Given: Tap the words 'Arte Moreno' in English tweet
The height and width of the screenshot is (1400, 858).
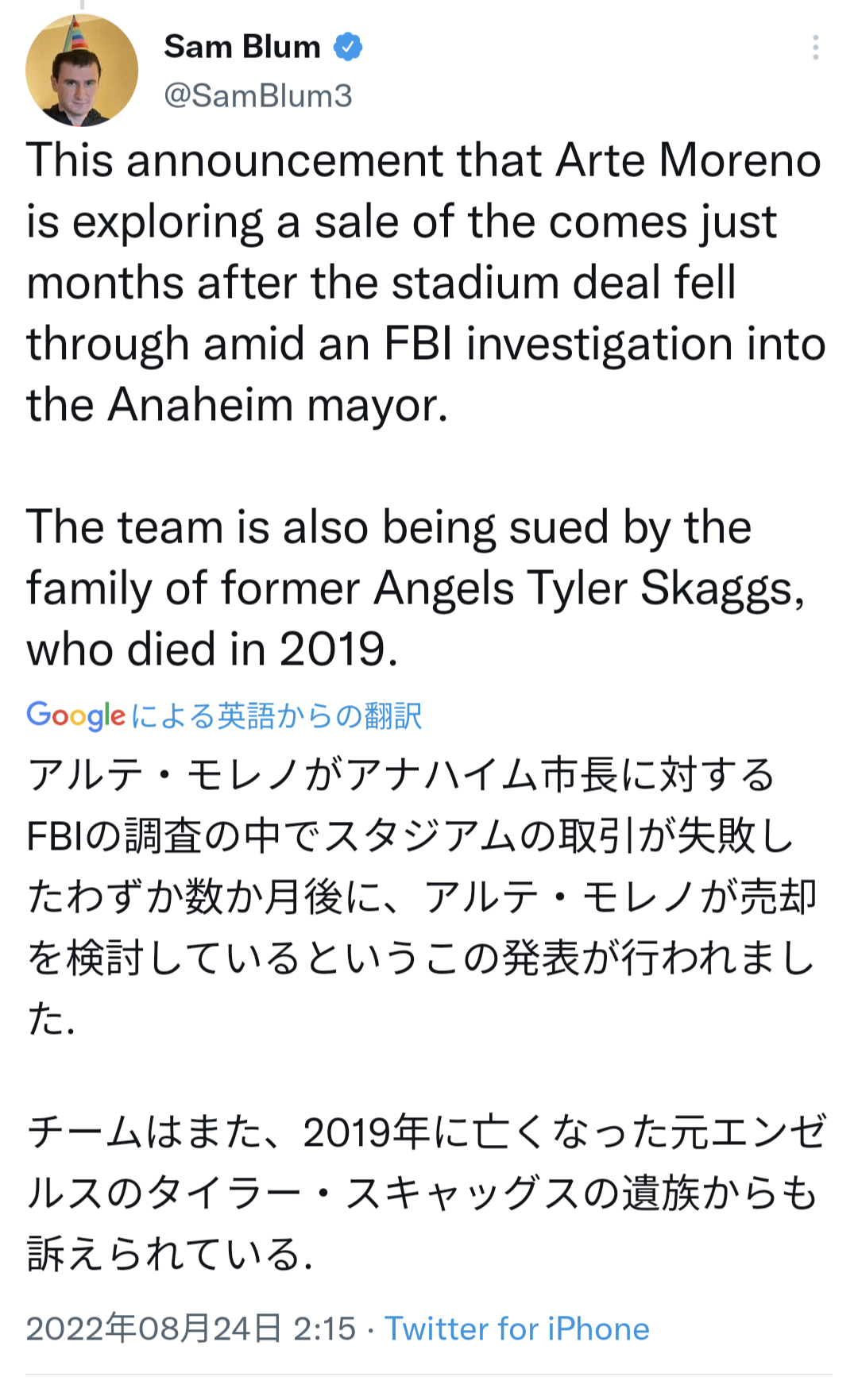Looking at the screenshot, I should pyautogui.click(x=688, y=160).
